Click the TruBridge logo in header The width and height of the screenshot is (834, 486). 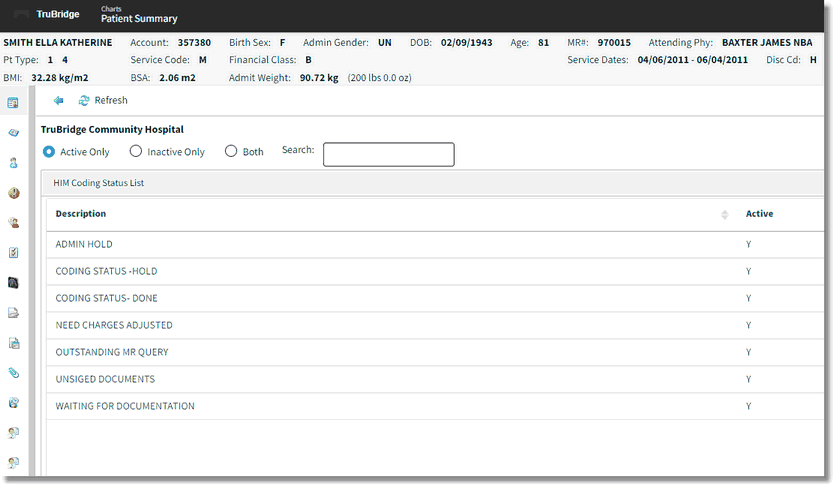pyautogui.click(x=57, y=14)
